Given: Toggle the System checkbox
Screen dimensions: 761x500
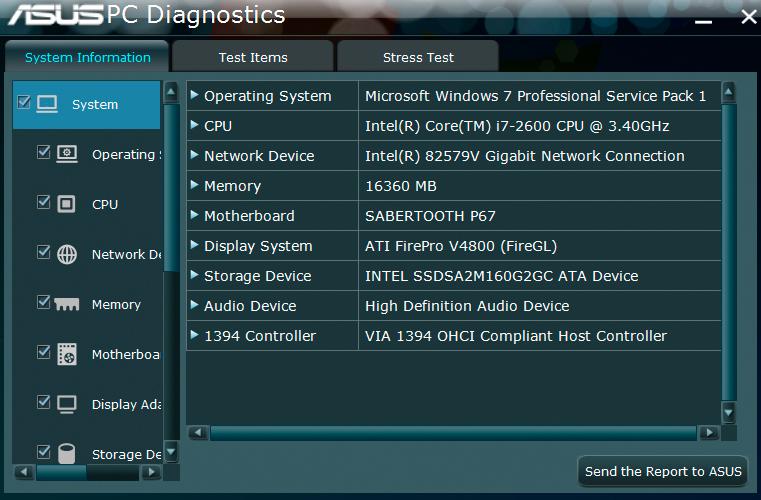Looking at the screenshot, I should [24, 102].
